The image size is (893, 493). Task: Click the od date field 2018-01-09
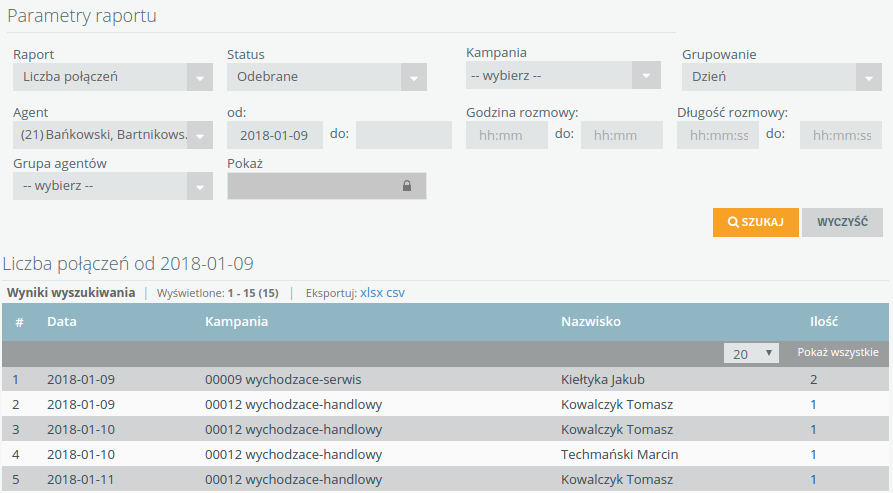click(275, 135)
